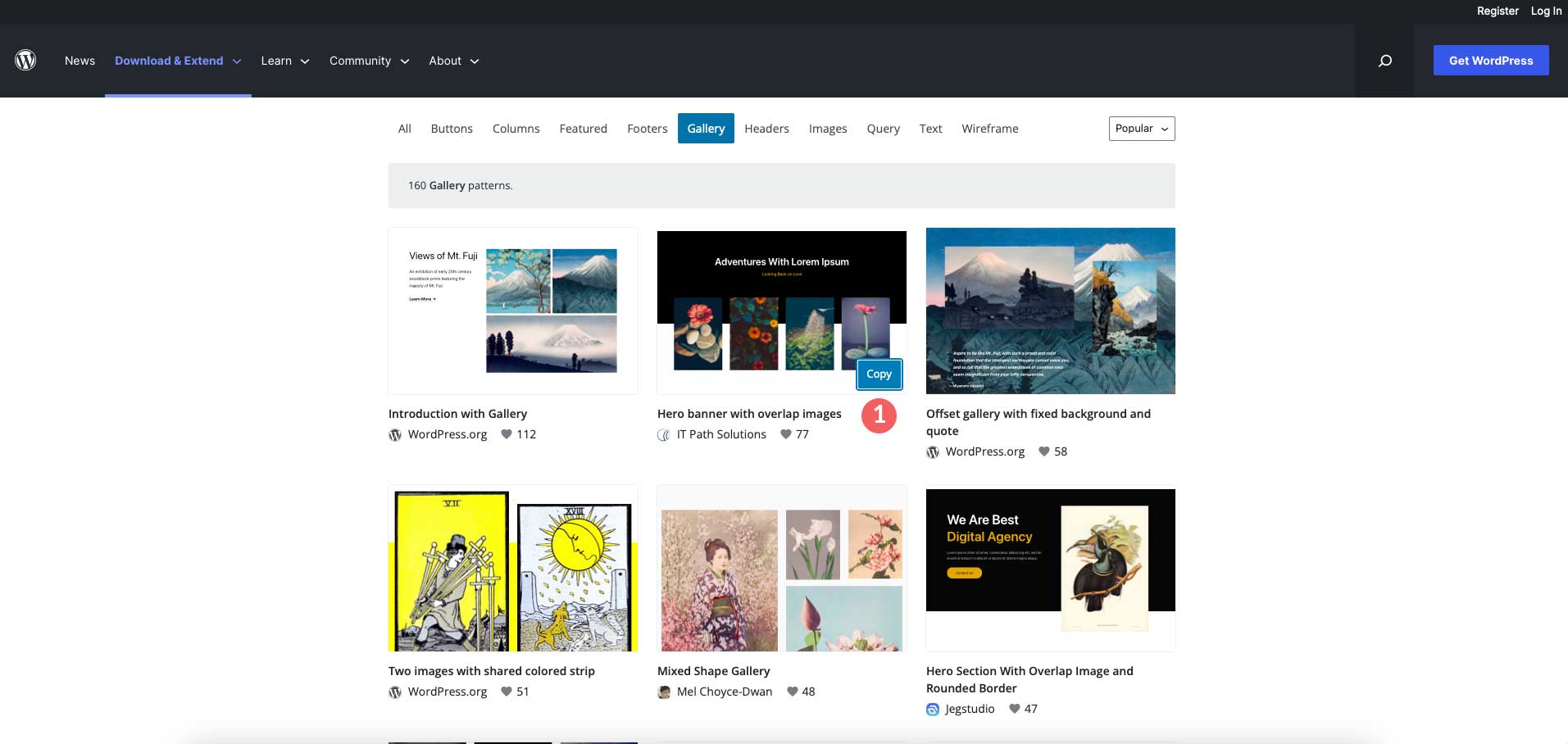1568x744 pixels.
Task: Click Mel Choyce-Dwan's profile avatar
Action: pyautogui.click(x=664, y=692)
